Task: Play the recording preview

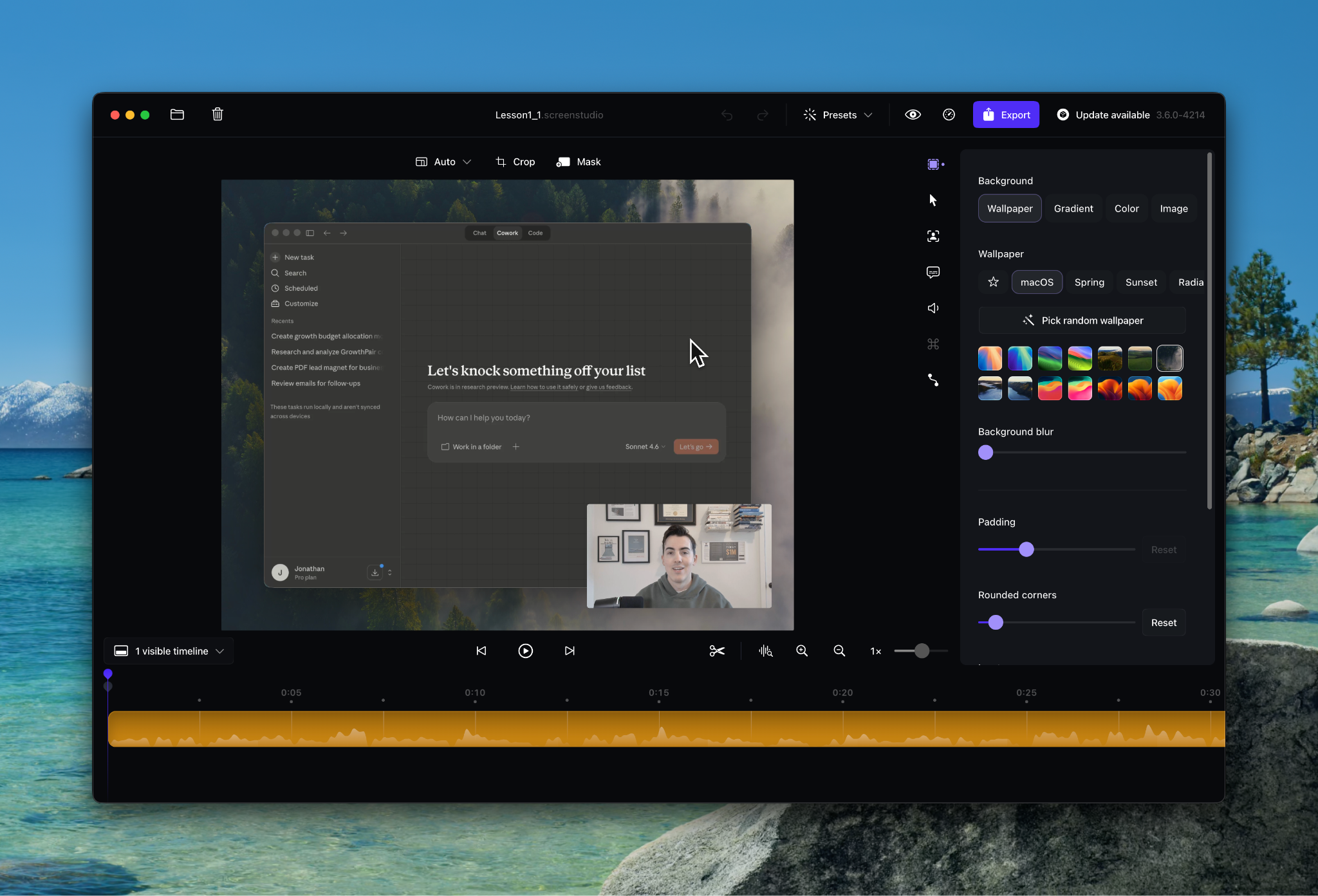Action: [x=525, y=651]
